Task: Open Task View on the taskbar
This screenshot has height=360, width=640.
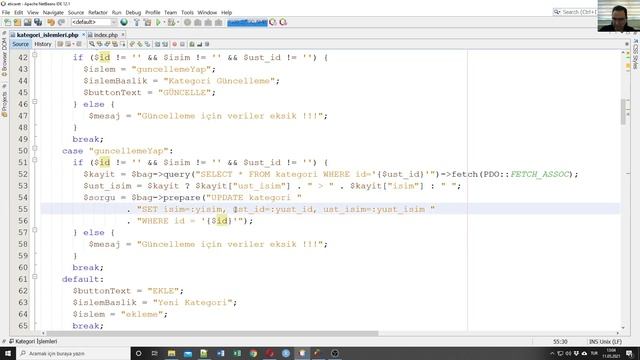Action: coord(155,353)
